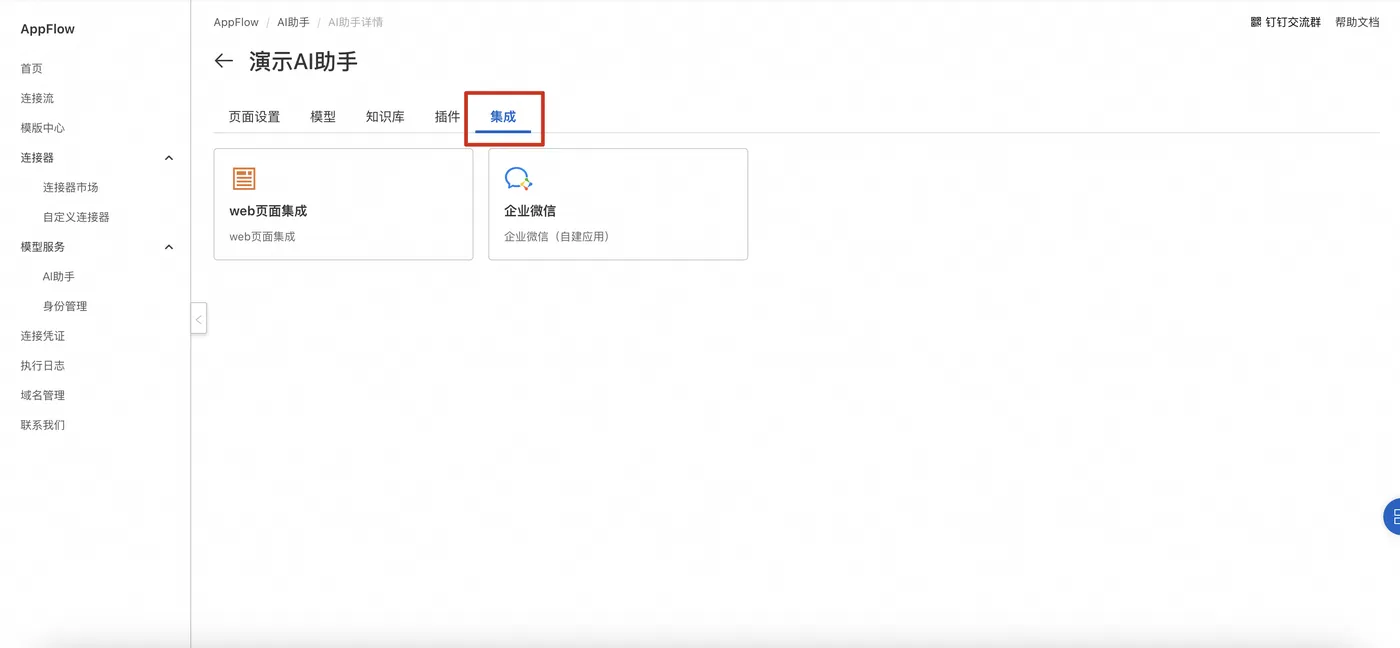Go back using the left arrow icon
The image size is (1400, 648).
(224, 61)
